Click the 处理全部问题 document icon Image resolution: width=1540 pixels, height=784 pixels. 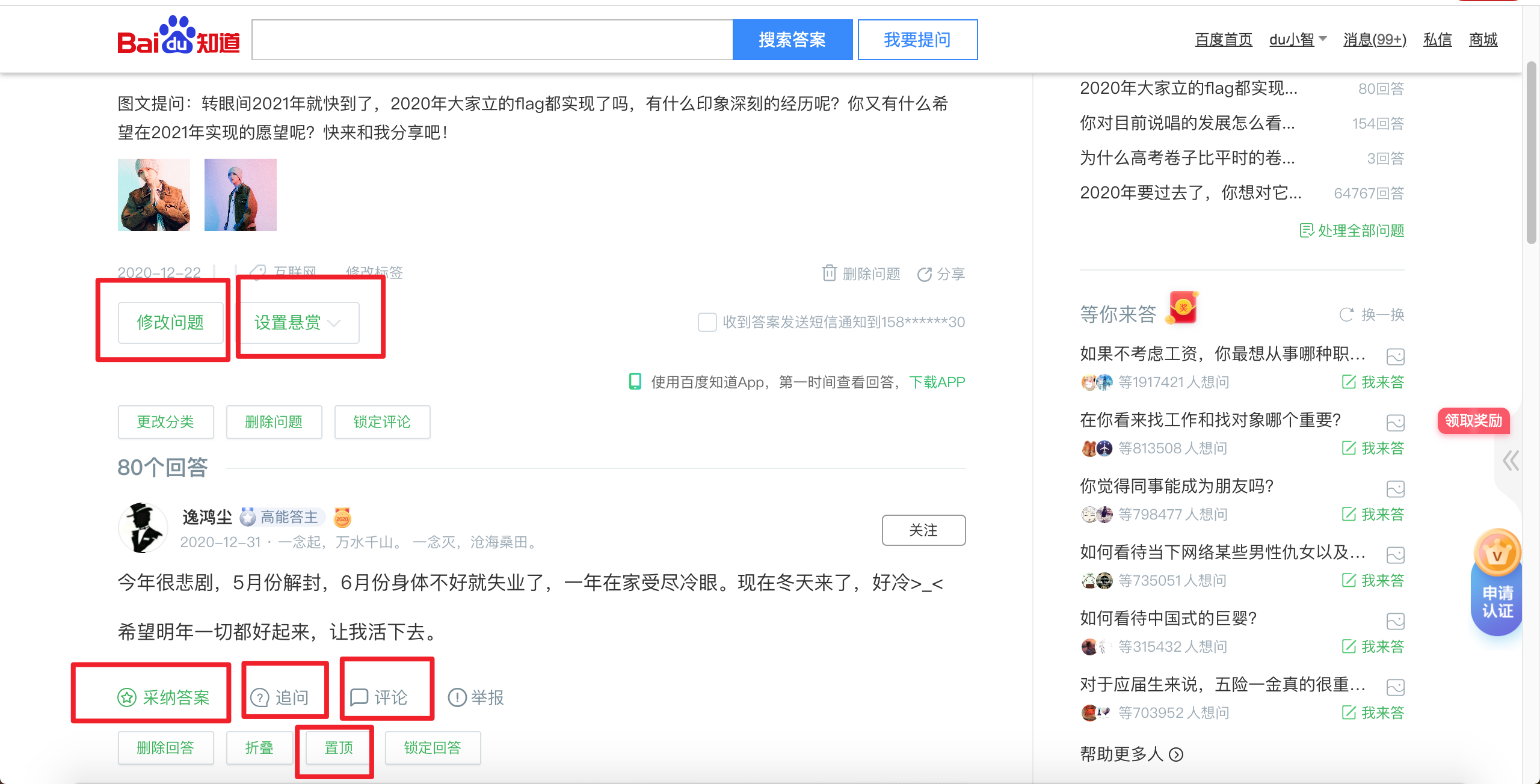pos(1305,230)
